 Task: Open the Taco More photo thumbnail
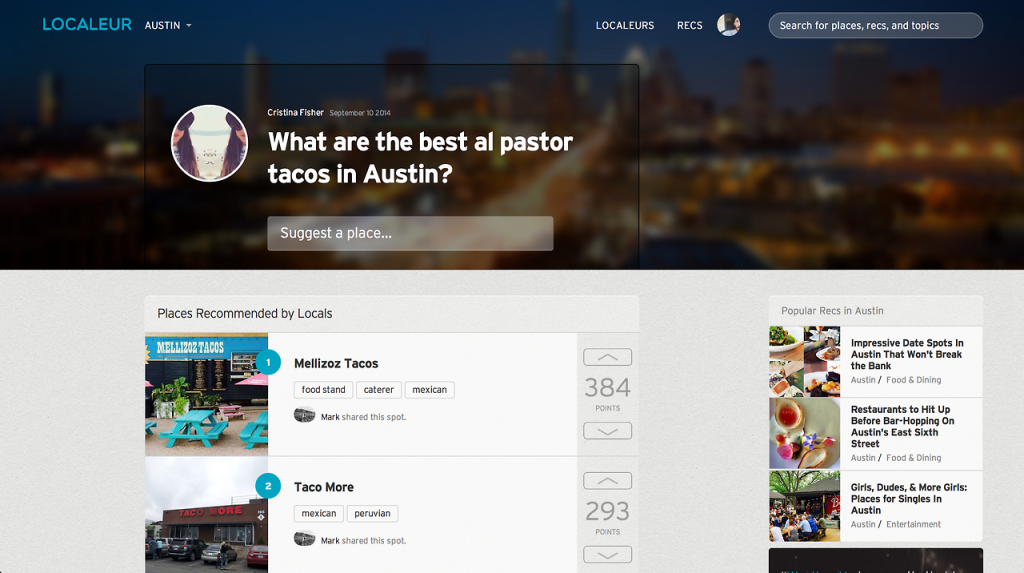click(206, 515)
